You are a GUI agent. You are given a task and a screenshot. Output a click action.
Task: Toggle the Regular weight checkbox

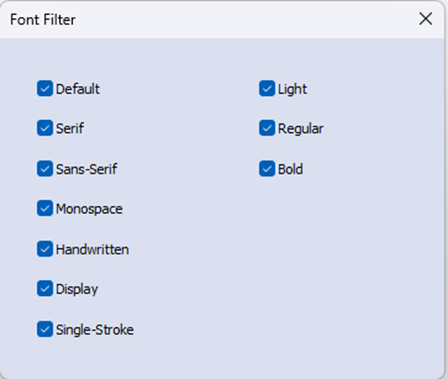(267, 128)
